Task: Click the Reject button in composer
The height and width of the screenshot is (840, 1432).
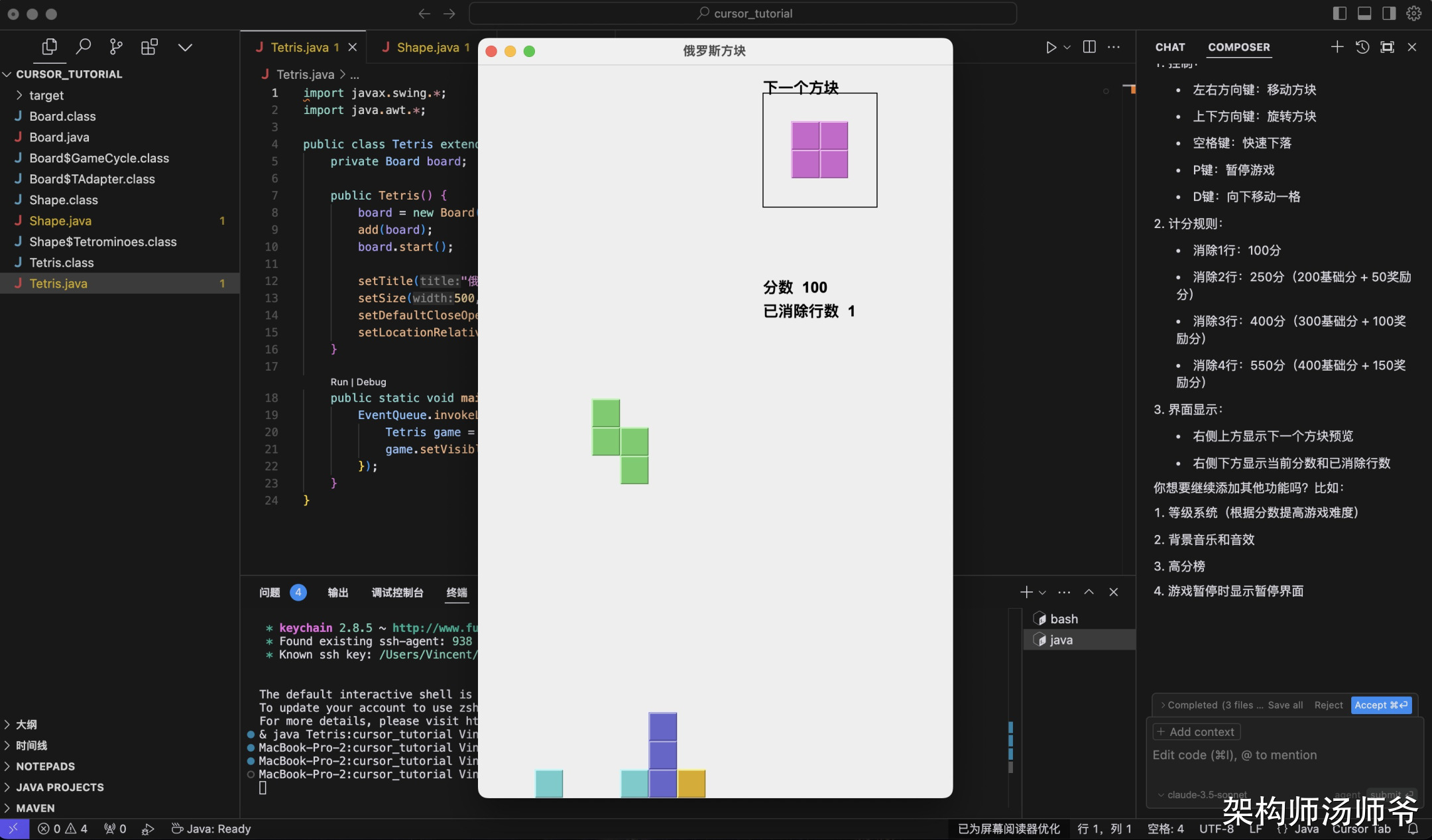Action: pyautogui.click(x=1328, y=705)
